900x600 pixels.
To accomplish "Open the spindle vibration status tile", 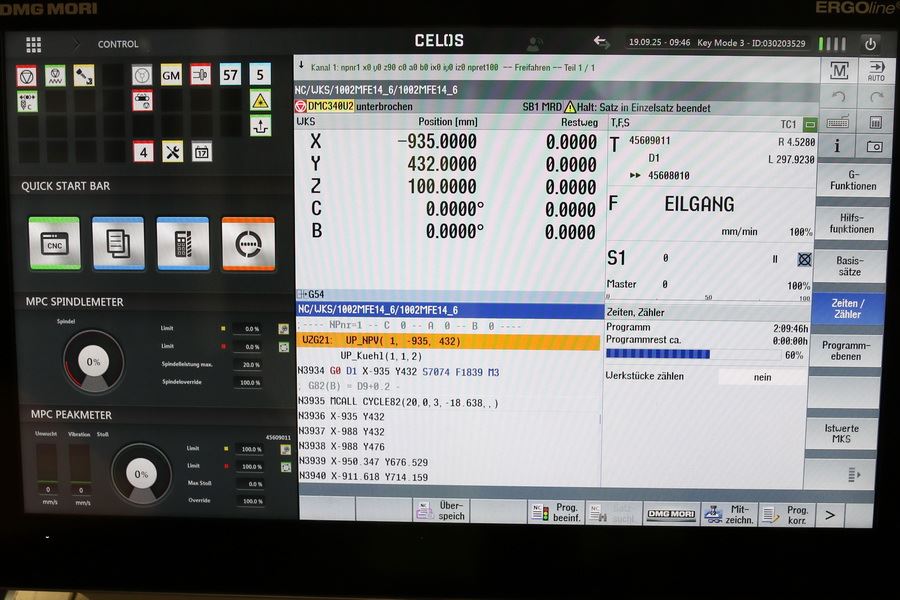I will pos(55,75).
